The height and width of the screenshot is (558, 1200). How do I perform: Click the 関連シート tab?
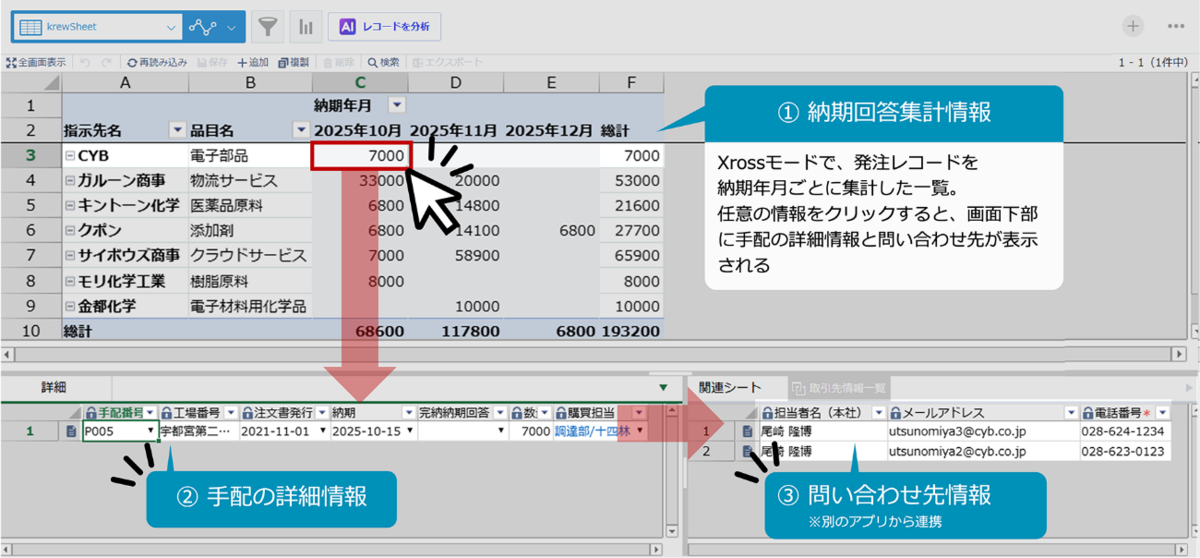click(730, 387)
